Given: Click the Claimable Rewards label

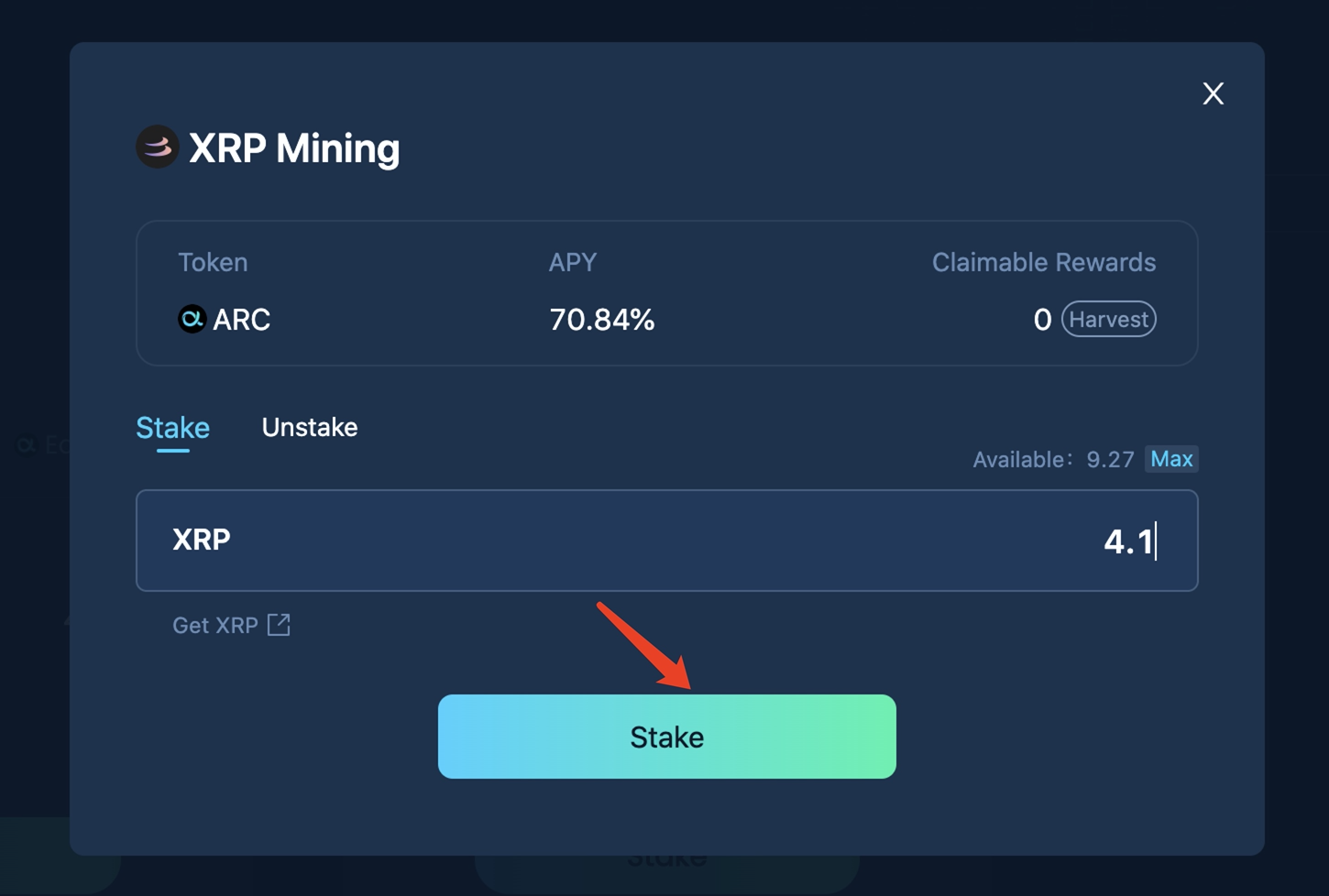Looking at the screenshot, I should [x=1043, y=263].
